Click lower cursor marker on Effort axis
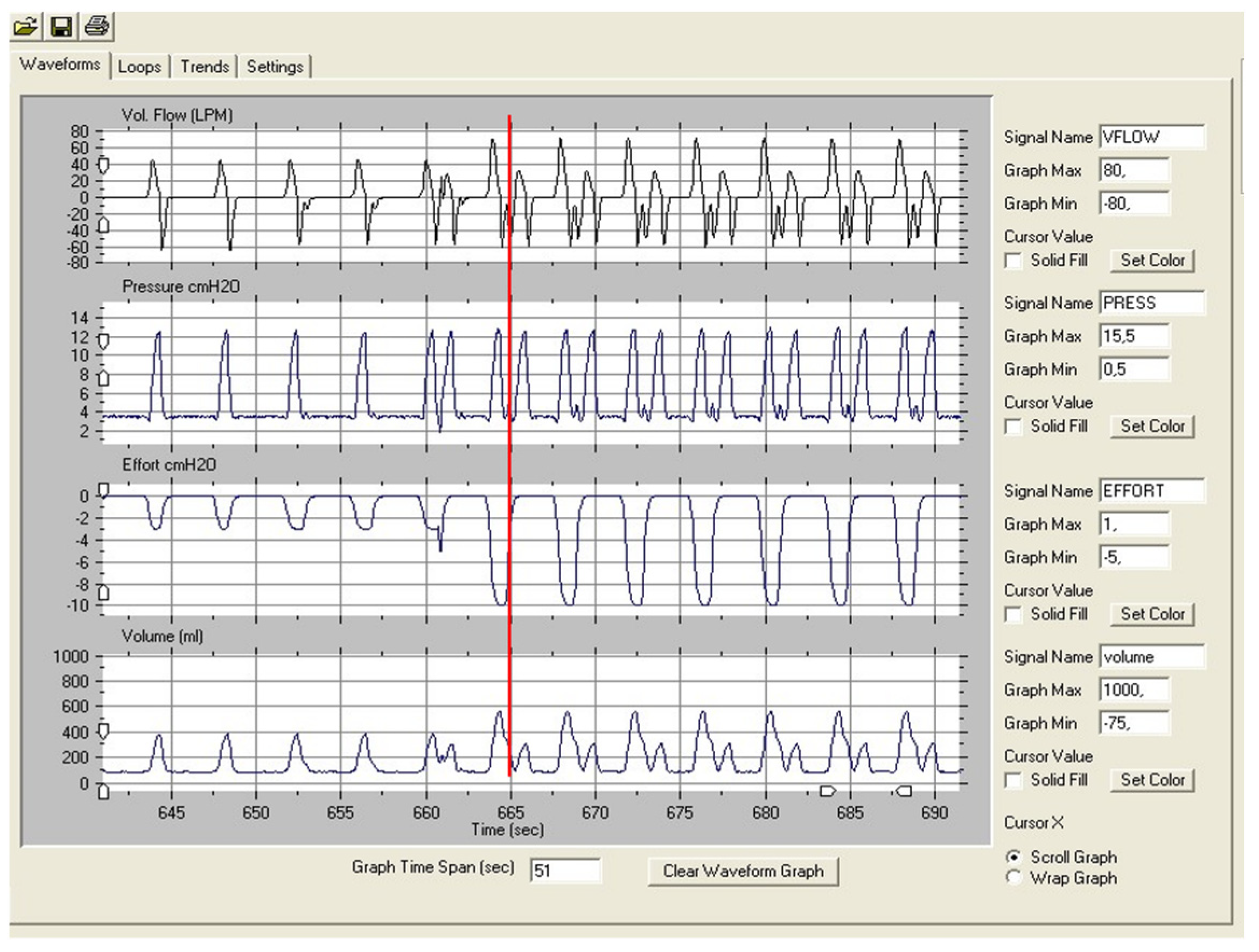The image size is (1259, 952). tap(103, 593)
